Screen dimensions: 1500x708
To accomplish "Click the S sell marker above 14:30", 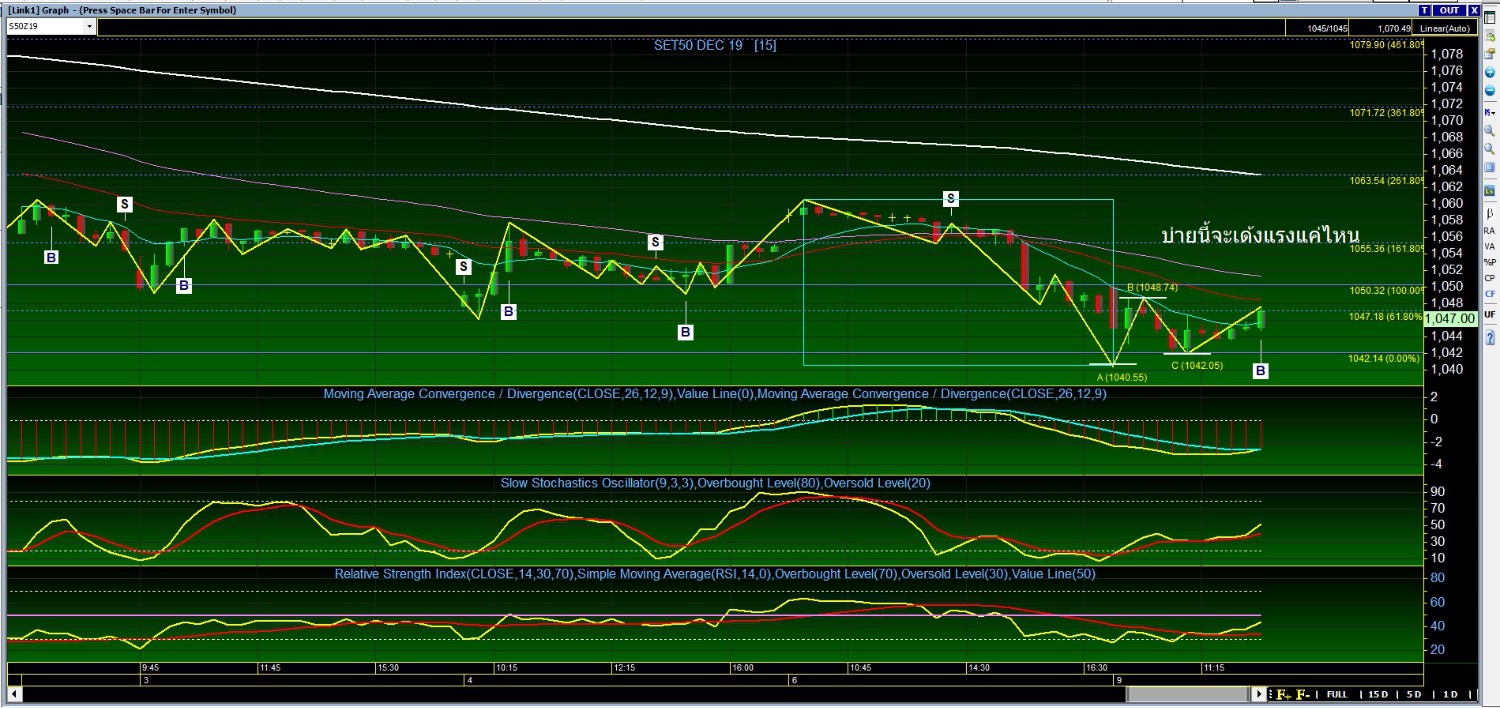I will (x=951, y=198).
